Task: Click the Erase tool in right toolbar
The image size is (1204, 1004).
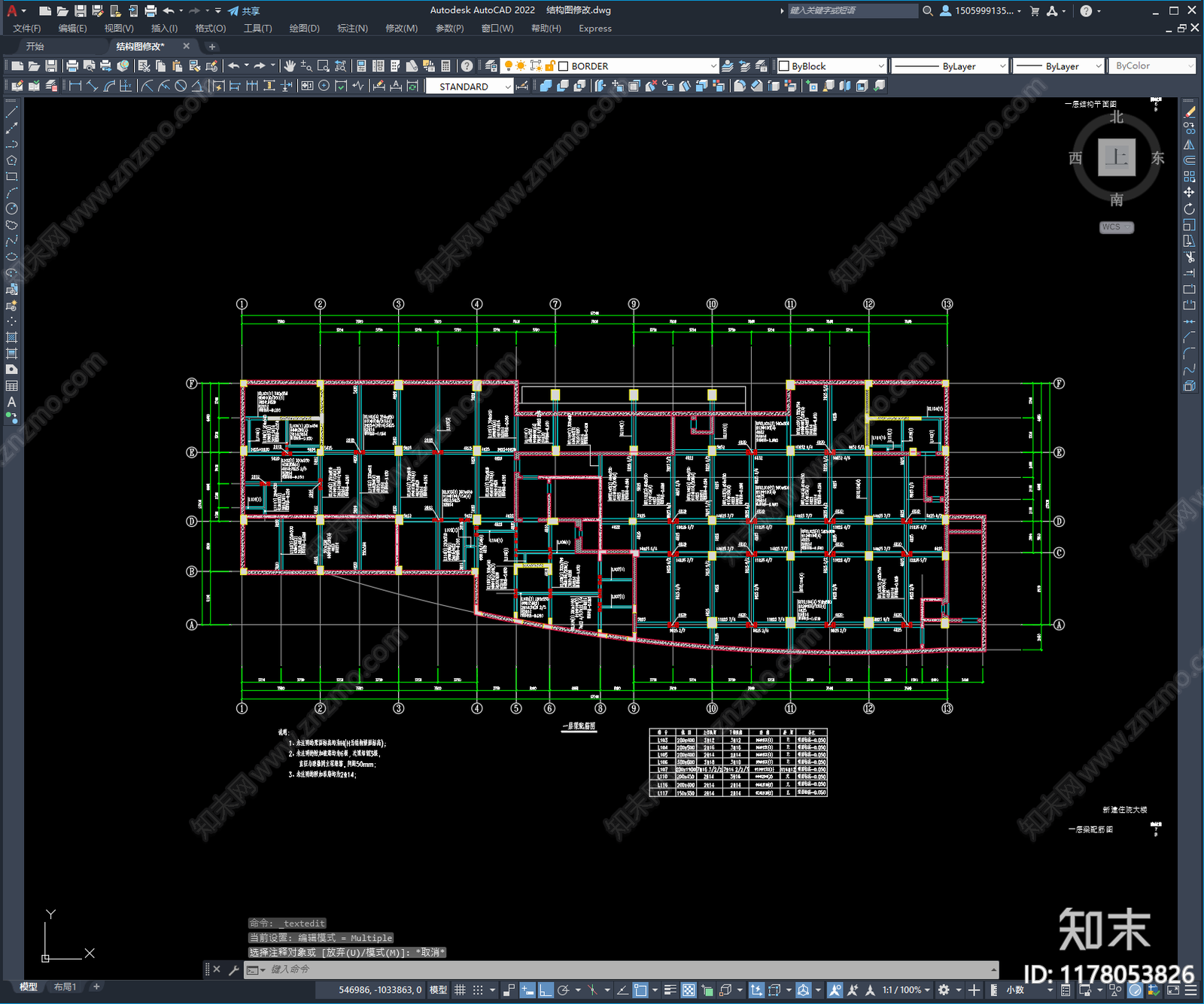Action: tap(1190, 111)
